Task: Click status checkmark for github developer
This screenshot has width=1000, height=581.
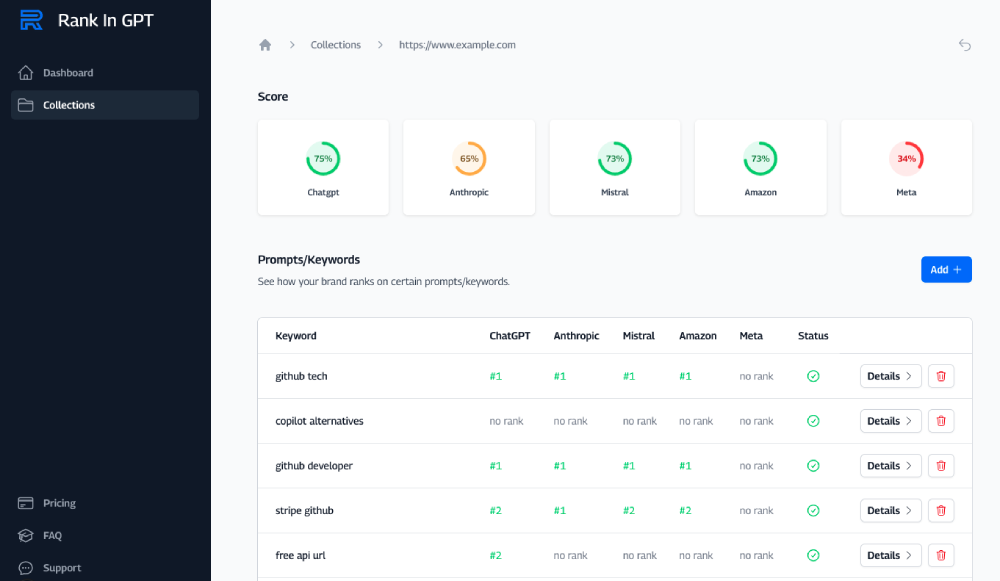Action: 813,466
